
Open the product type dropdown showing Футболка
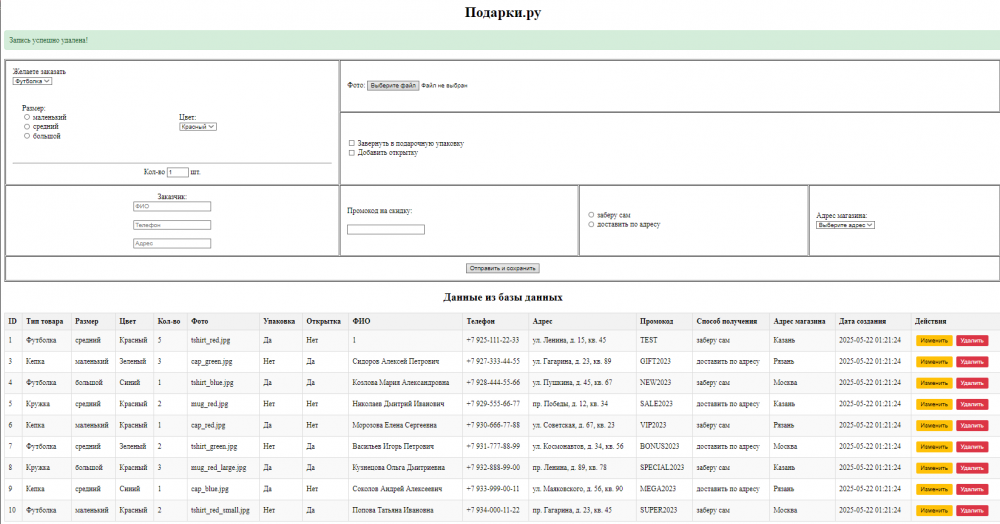click(x=32, y=81)
